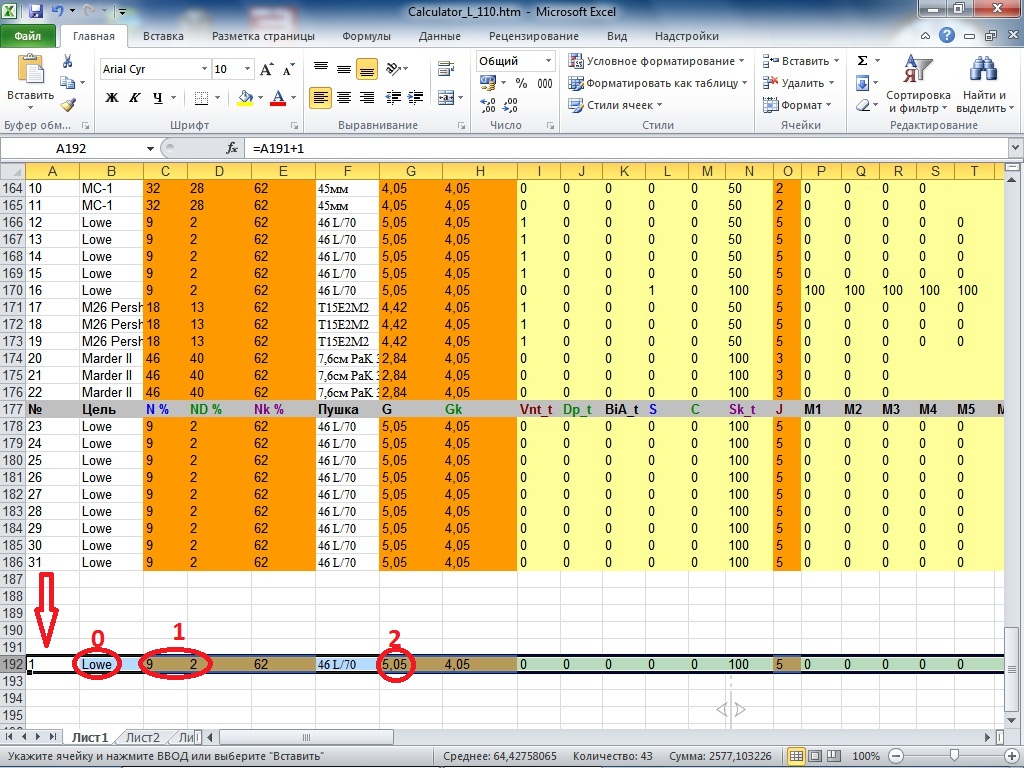This screenshot has width=1024, height=768.
Task: Select sheet tab Лист2
Action: click(x=142, y=737)
